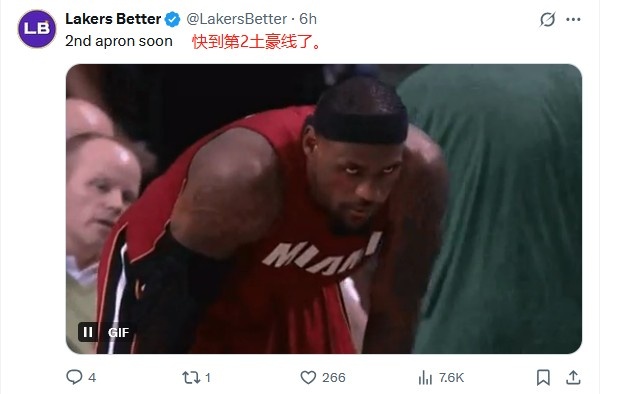Open the GIF of the player in a Miami jersey
This screenshot has width=617, height=394.
(324, 209)
